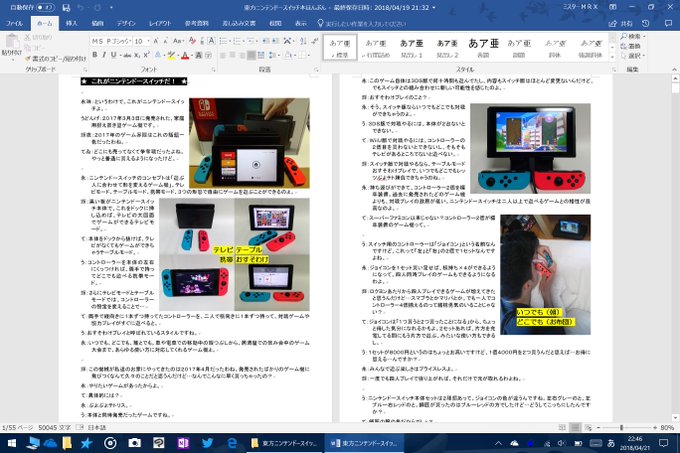Toggle Subscript formatting
Image resolution: width=680 pixels, height=453 pixels.
pos(137,55)
